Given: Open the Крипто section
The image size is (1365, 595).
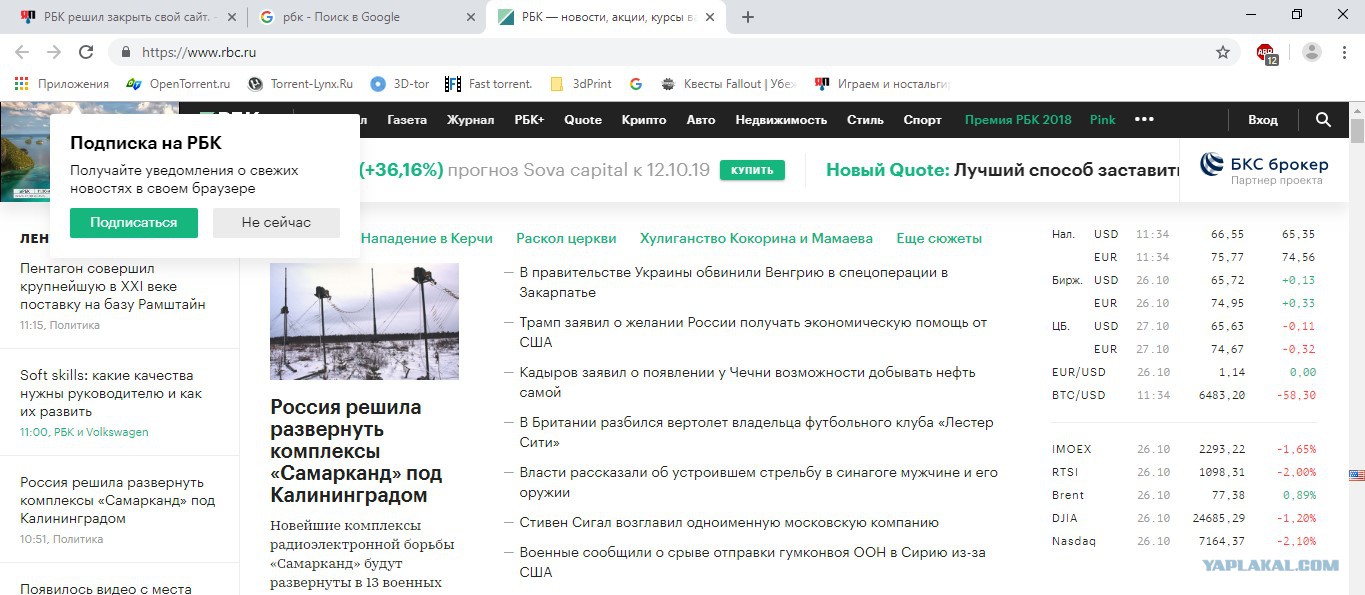Looking at the screenshot, I should (644, 120).
